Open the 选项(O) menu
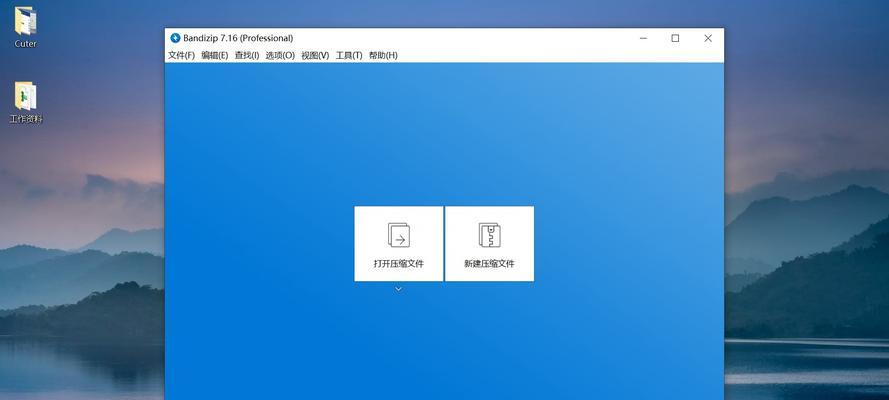The height and width of the screenshot is (400, 889). click(280, 56)
